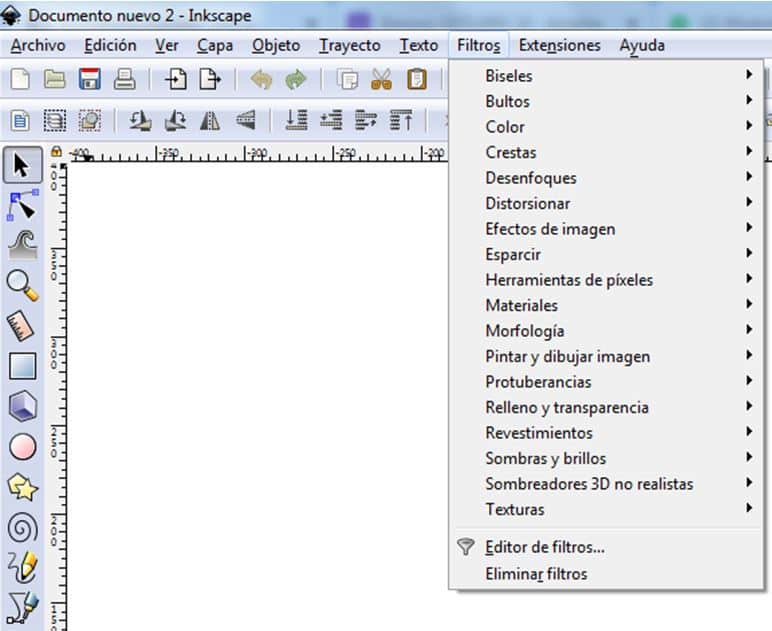Expand Sombreadores 3D no realistas submenu

tap(607, 484)
